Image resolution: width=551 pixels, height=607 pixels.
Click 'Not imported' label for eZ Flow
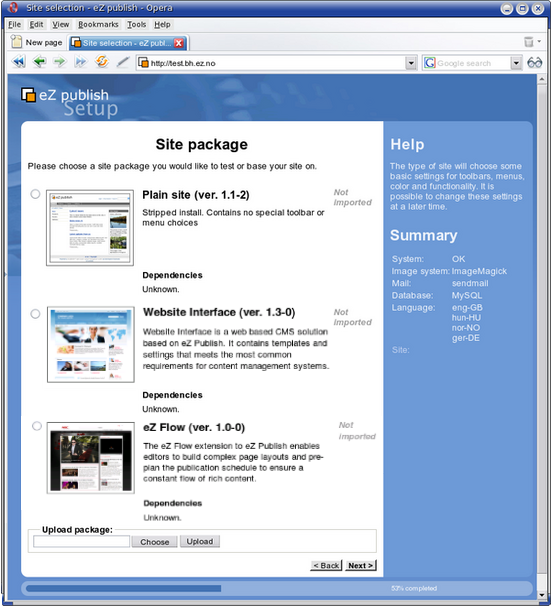point(357,431)
